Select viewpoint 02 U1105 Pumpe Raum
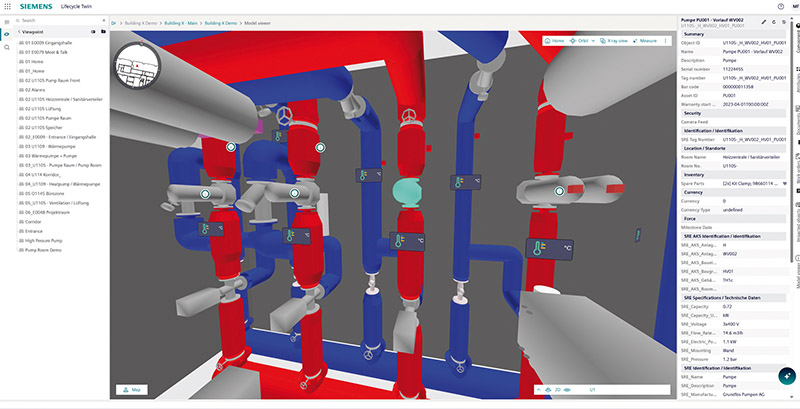Screen dimensions: 800x409 [47, 118]
